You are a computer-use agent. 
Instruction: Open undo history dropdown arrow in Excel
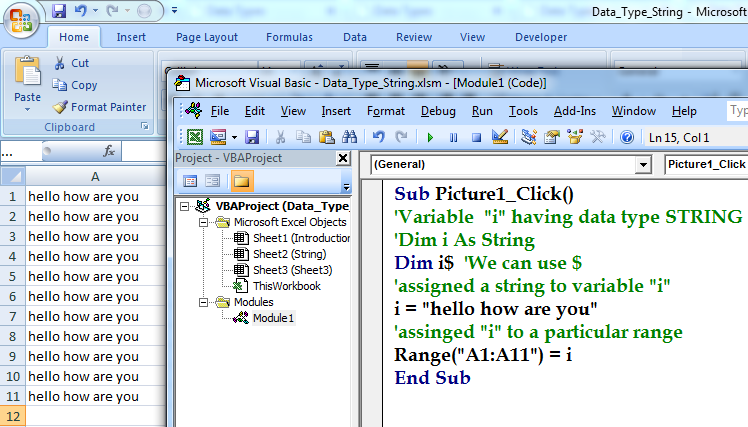tap(96, 10)
